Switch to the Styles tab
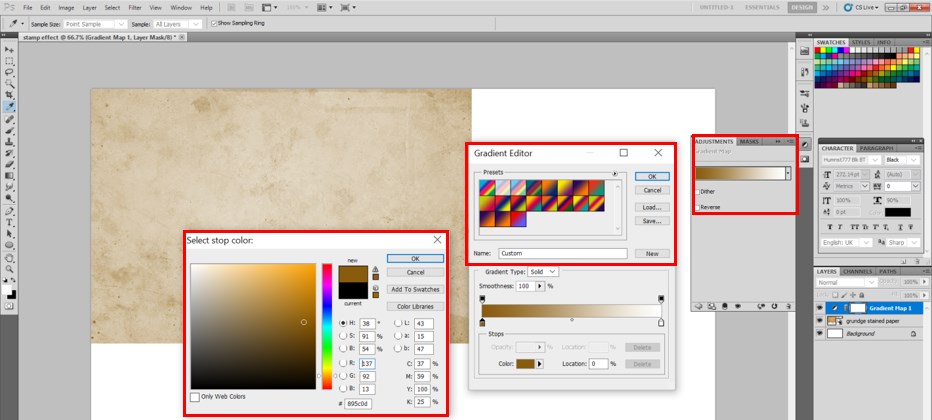This screenshot has height=420, width=932. pos(861,42)
